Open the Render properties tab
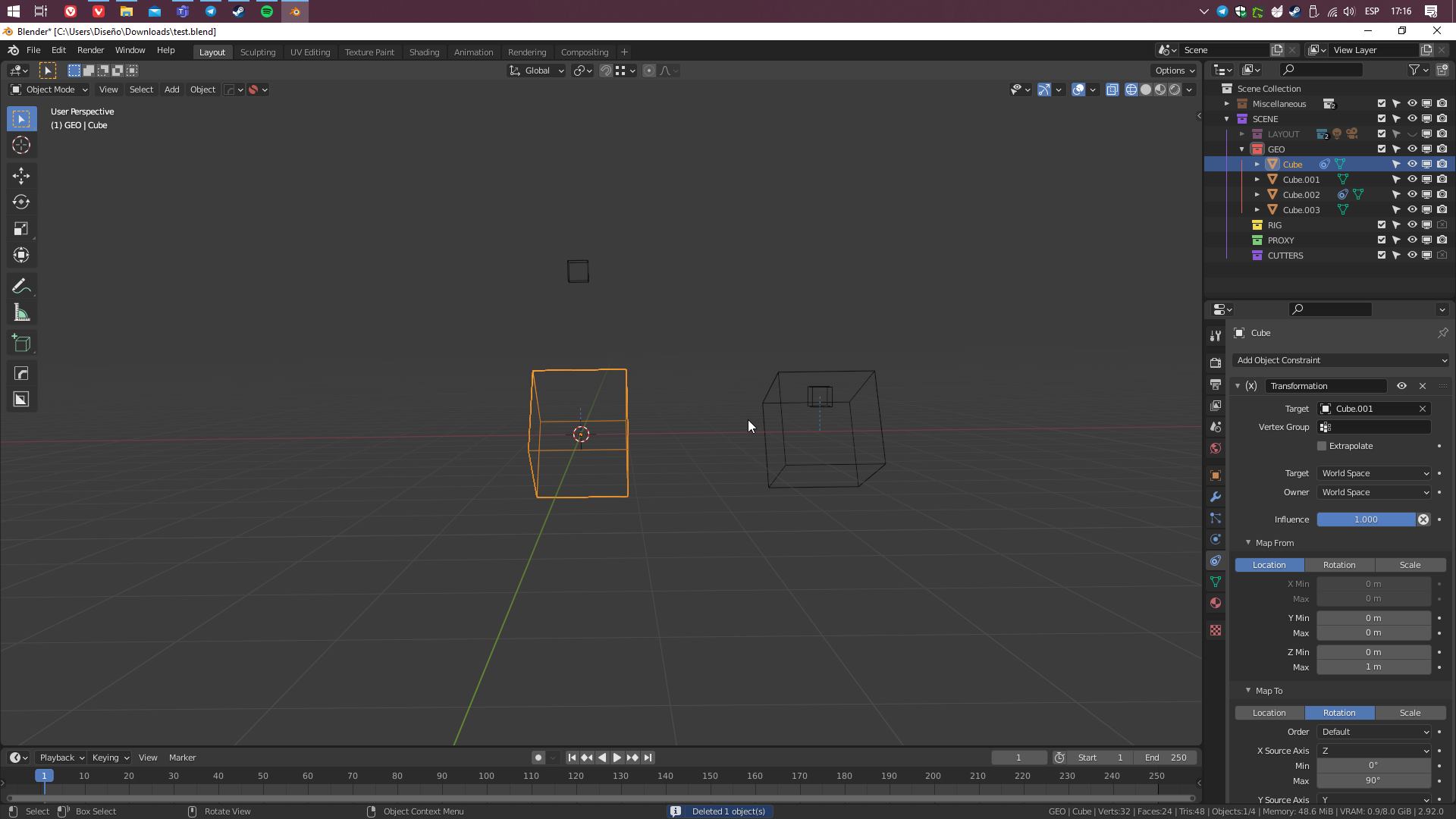Image resolution: width=1456 pixels, height=819 pixels. [1216, 362]
